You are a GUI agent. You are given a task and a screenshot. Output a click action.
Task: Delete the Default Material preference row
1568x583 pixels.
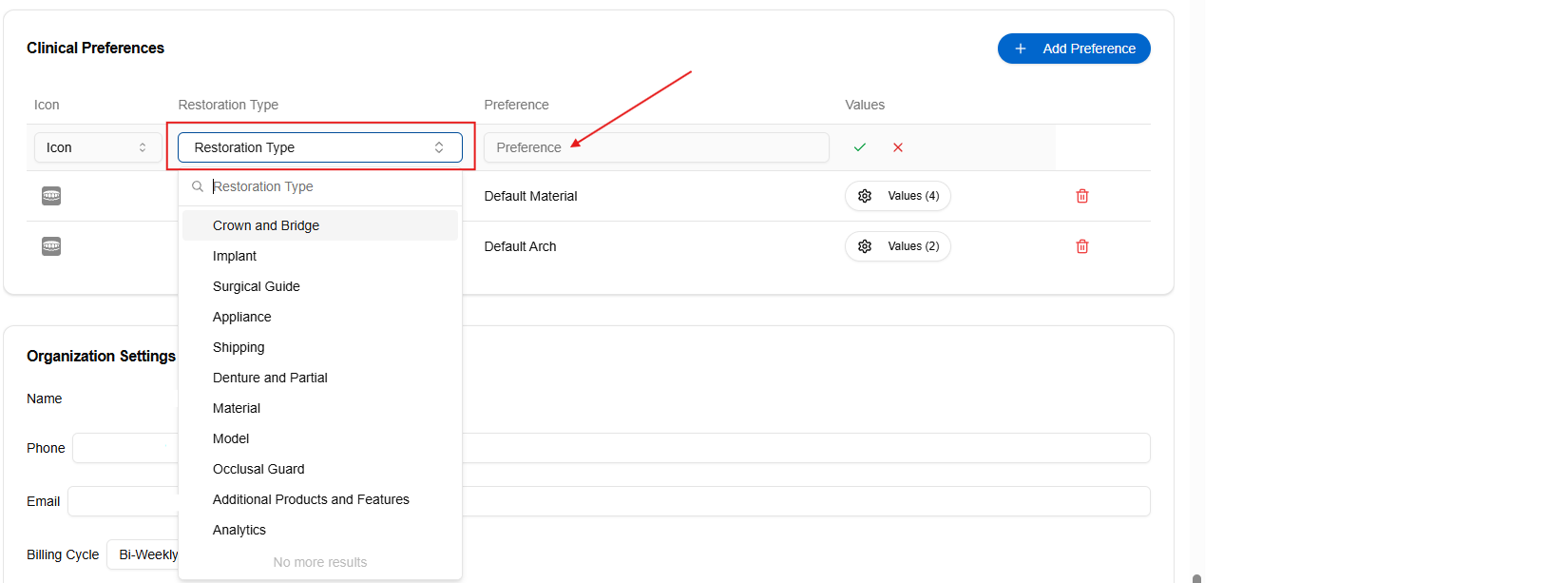1081,196
